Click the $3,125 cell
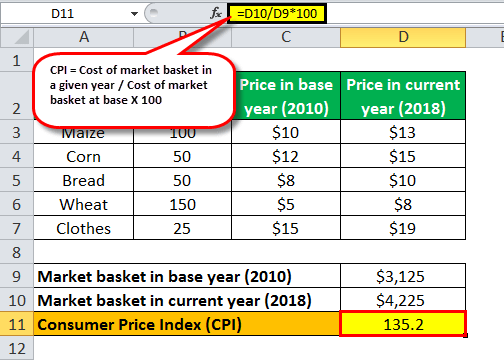This screenshot has width=504, height=360. (403, 276)
